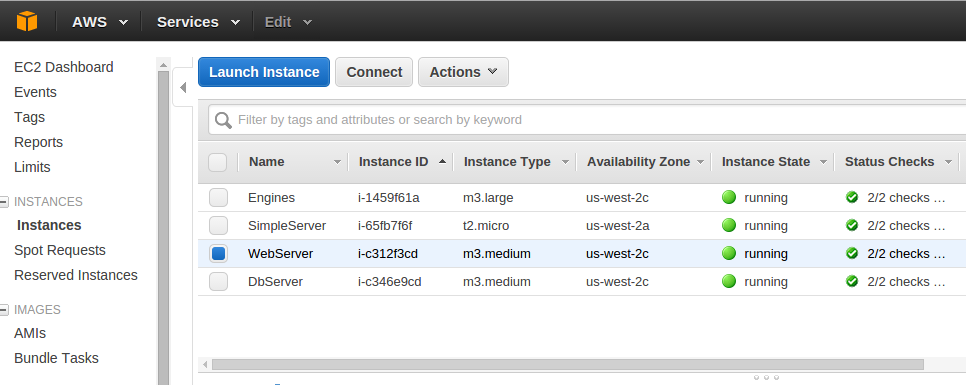Open the Edit menu
The width and height of the screenshot is (966, 385).
click(x=288, y=22)
